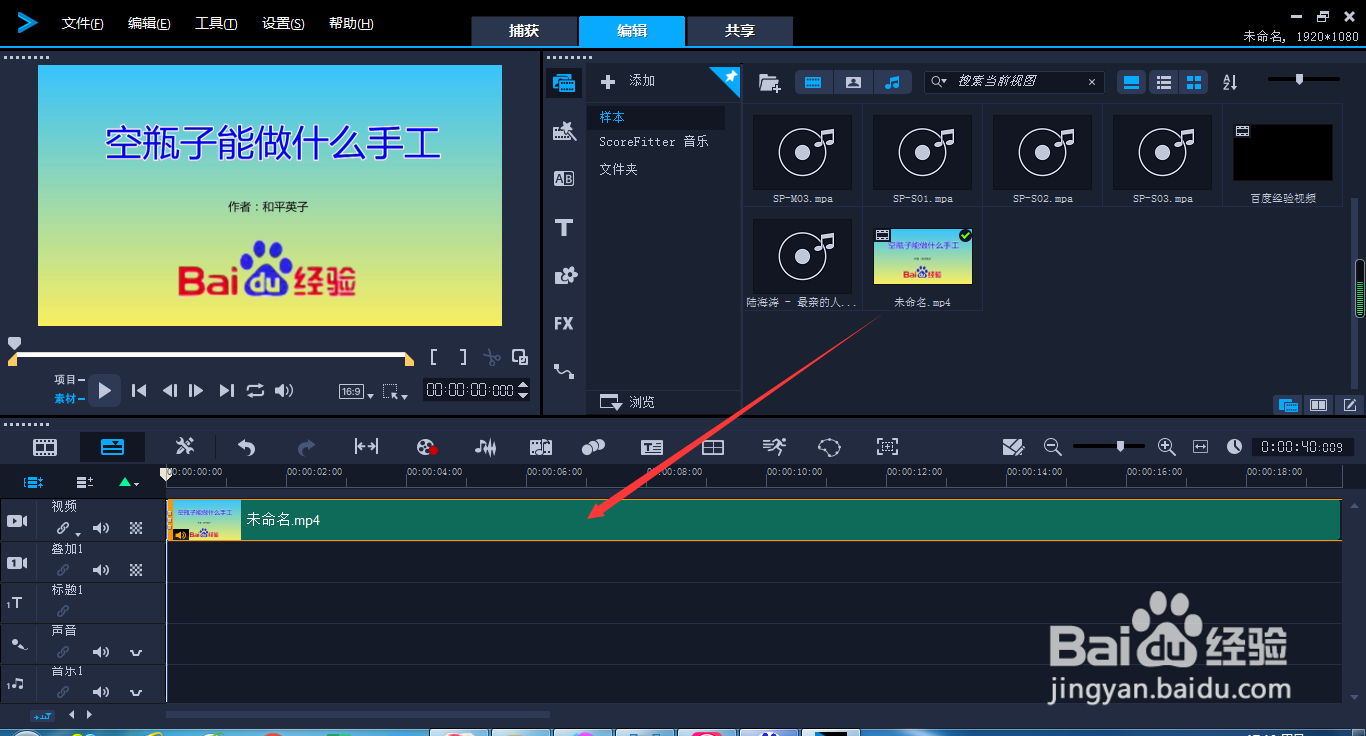Image resolution: width=1366 pixels, height=736 pixels.
Task: Toggle show video files filter
Action: 813,82
